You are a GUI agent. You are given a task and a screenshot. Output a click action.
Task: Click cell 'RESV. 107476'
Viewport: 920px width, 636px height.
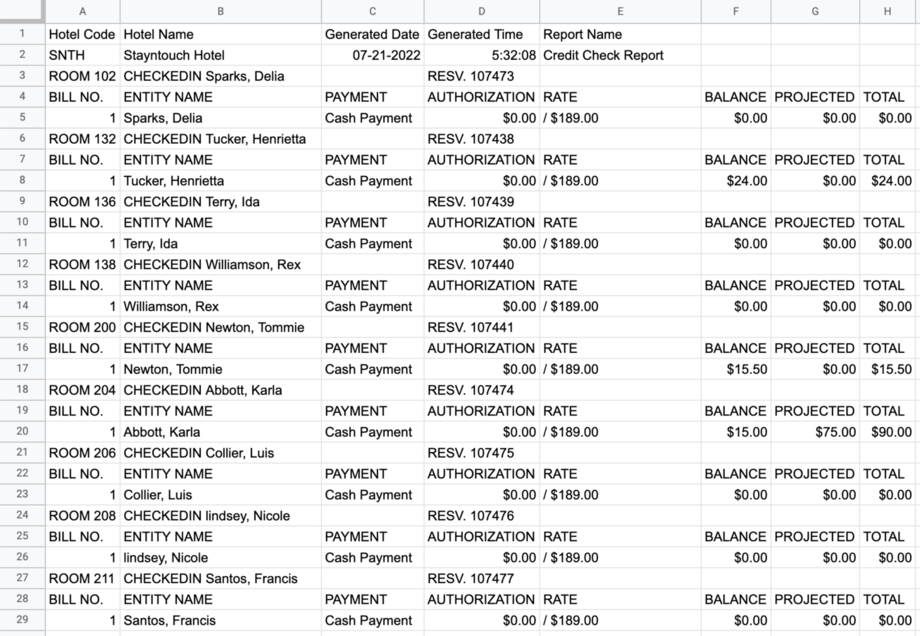tap(482, 516)
